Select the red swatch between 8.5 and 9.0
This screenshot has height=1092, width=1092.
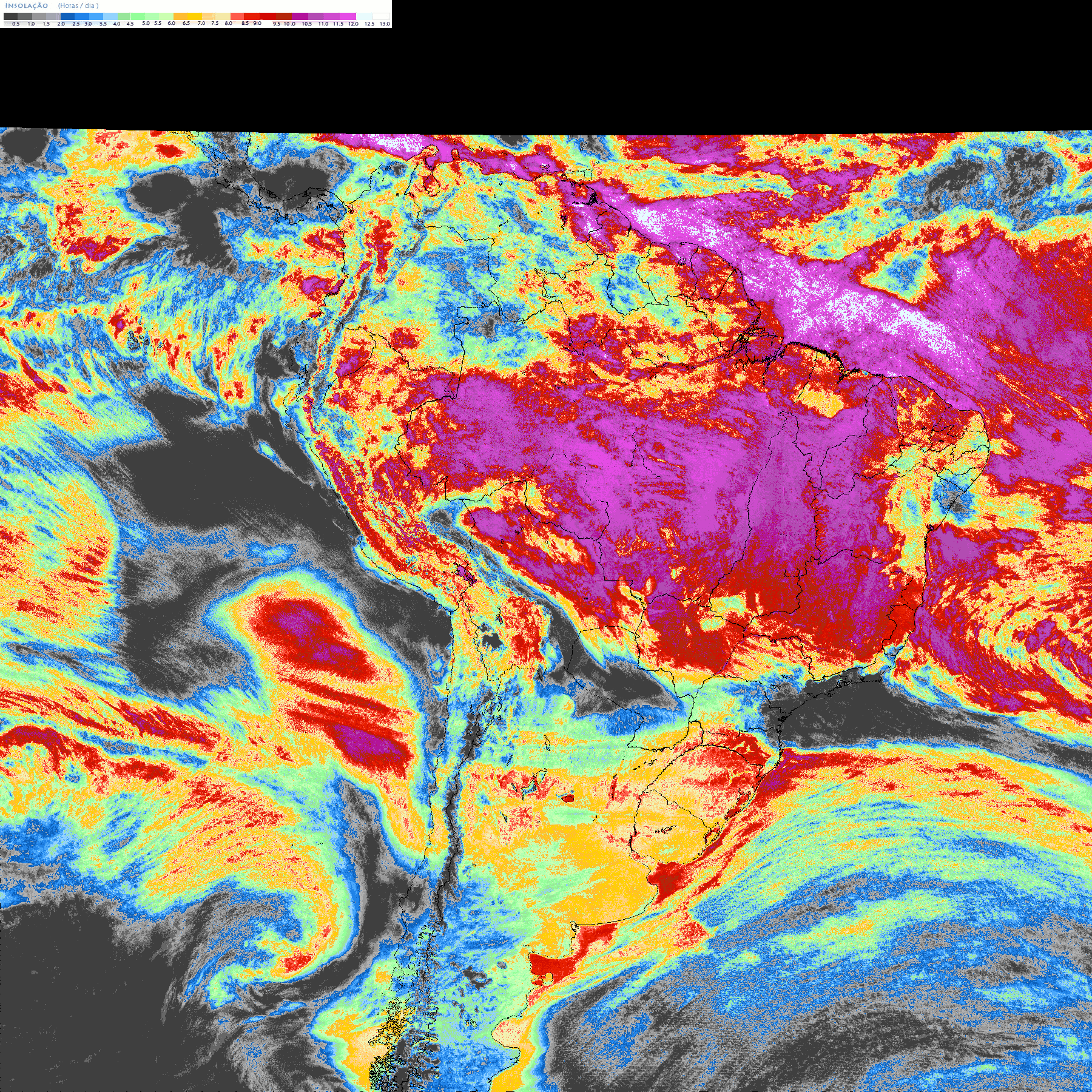252,16
